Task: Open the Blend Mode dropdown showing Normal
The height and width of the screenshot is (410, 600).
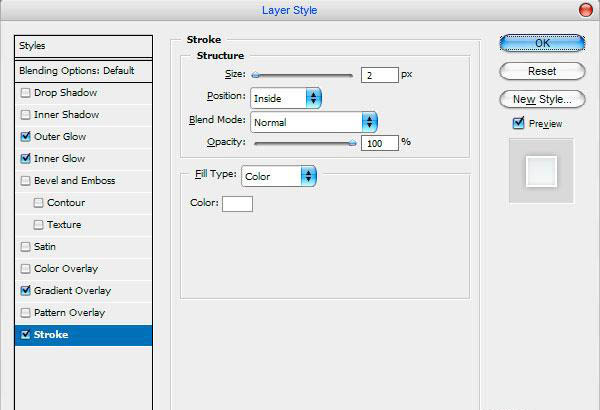Action: (314, 122)
